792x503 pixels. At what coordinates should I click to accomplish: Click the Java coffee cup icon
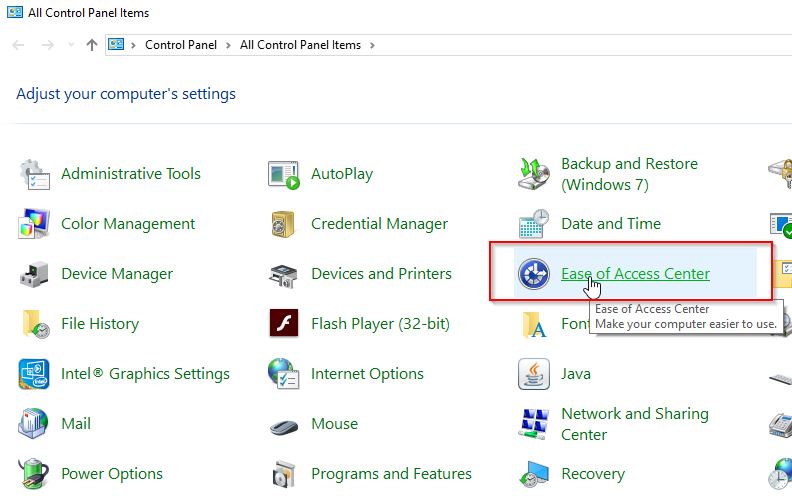534,374
